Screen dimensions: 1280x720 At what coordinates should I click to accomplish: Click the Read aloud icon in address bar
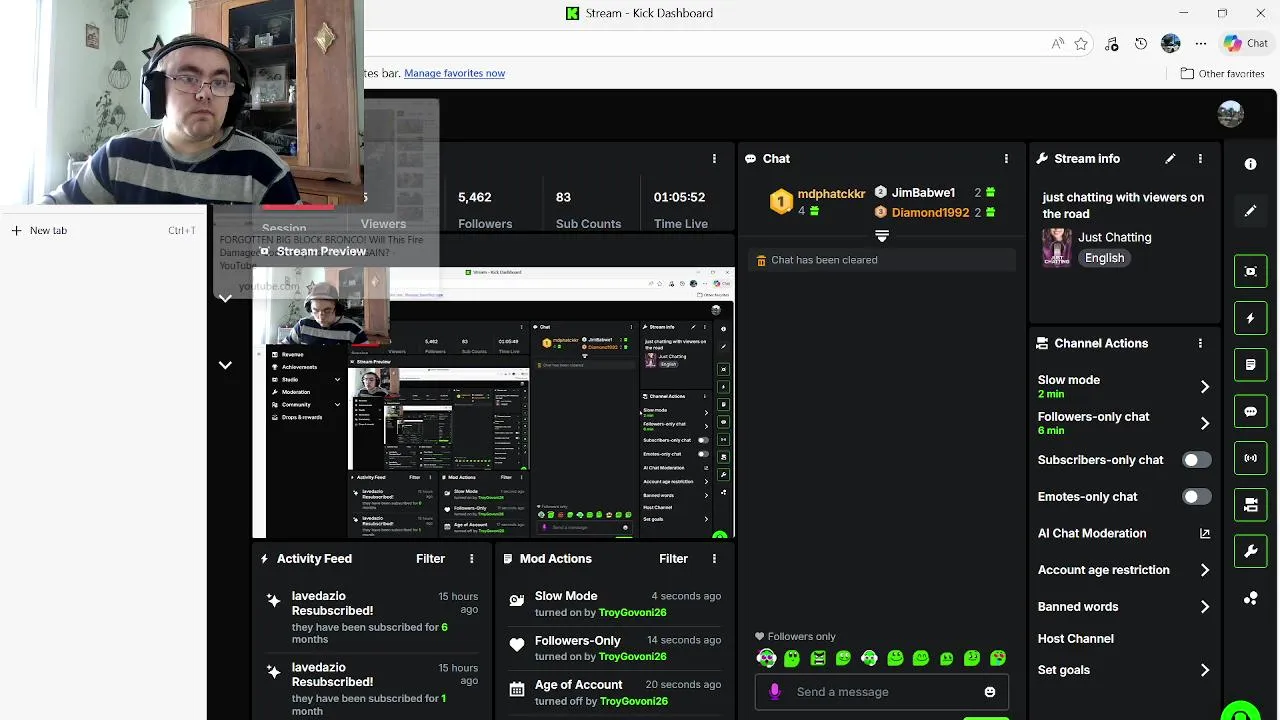click(1057, 44)
